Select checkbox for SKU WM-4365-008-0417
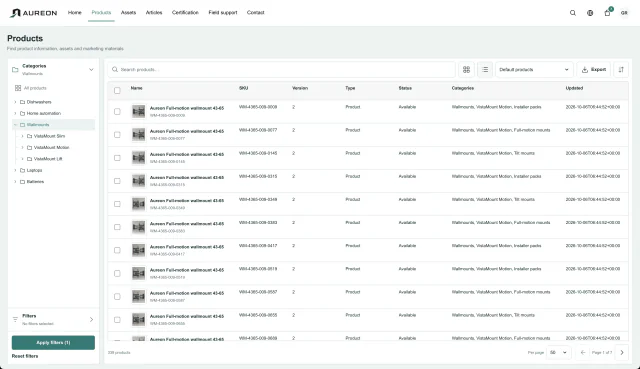Viewport: 640px width, 369px height. click(117, 250)
